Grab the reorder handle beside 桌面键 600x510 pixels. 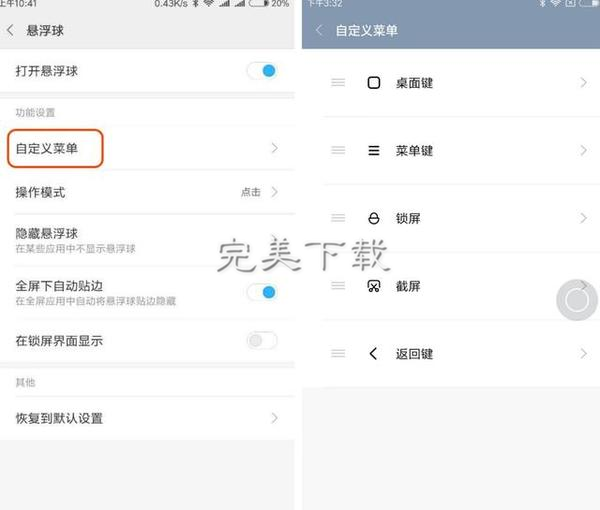coord(338,82)
